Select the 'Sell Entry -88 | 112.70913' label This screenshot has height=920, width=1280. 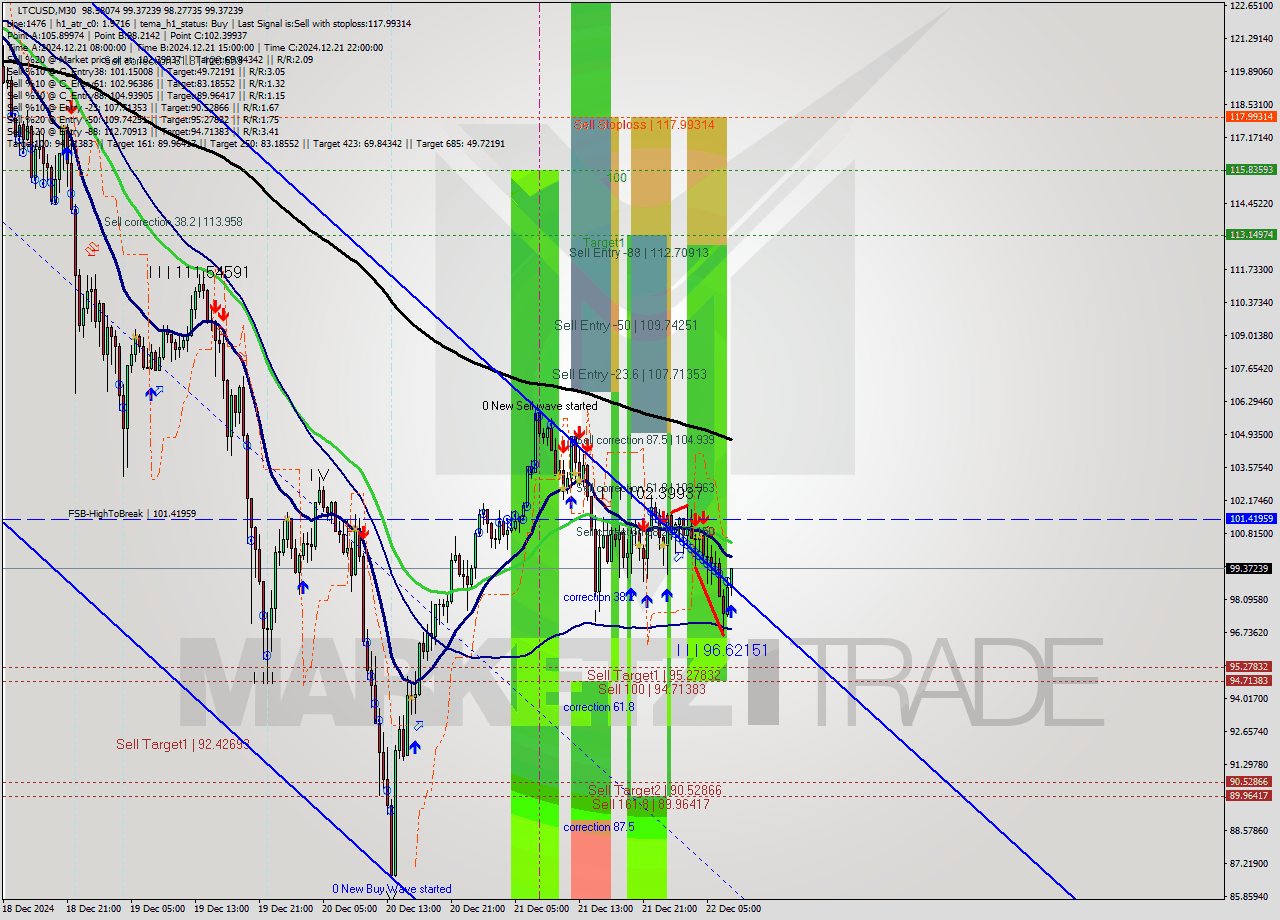(638, 253)
